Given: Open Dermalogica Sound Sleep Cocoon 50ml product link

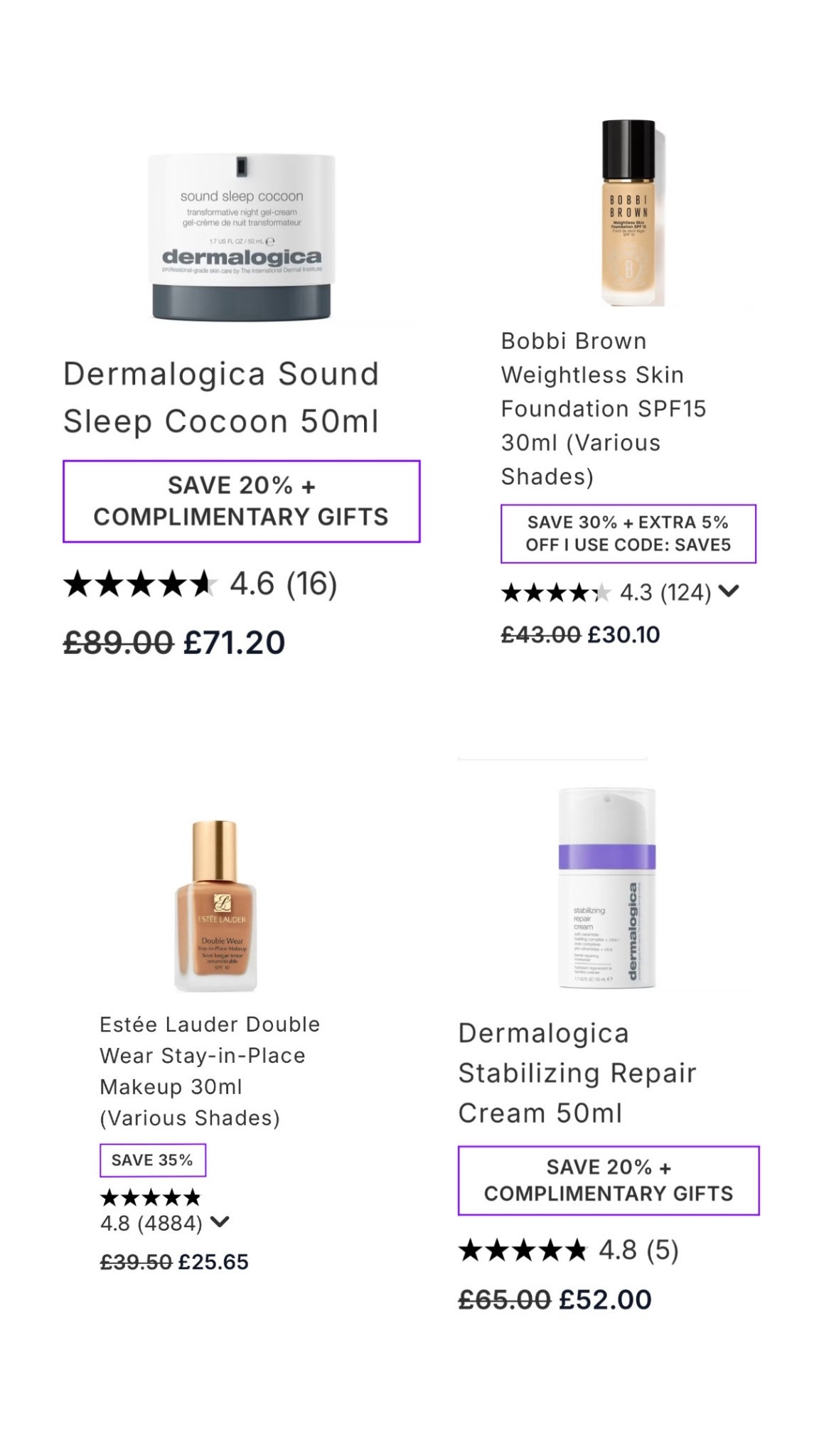Looking at the screenshot, I should (x=221, y=397).
